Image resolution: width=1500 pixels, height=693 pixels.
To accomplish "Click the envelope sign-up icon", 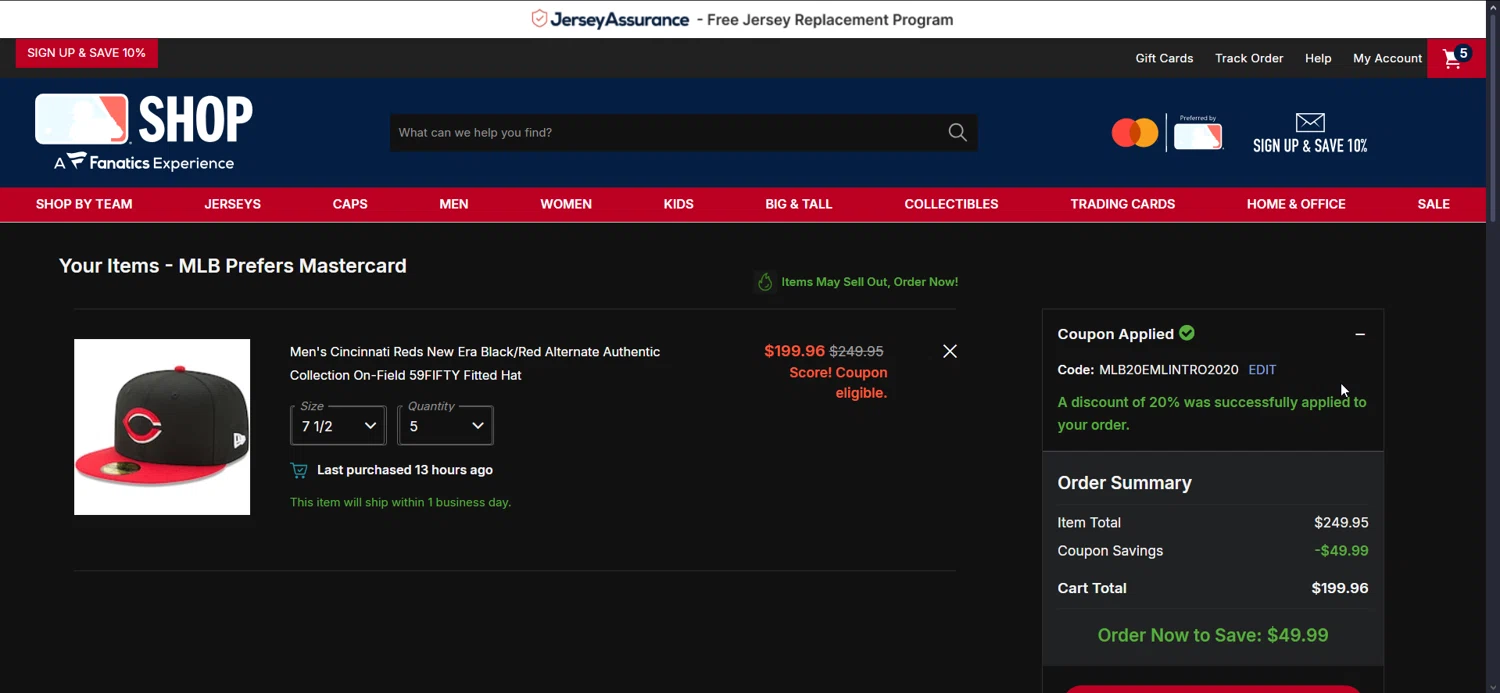I will (1310, 122).
